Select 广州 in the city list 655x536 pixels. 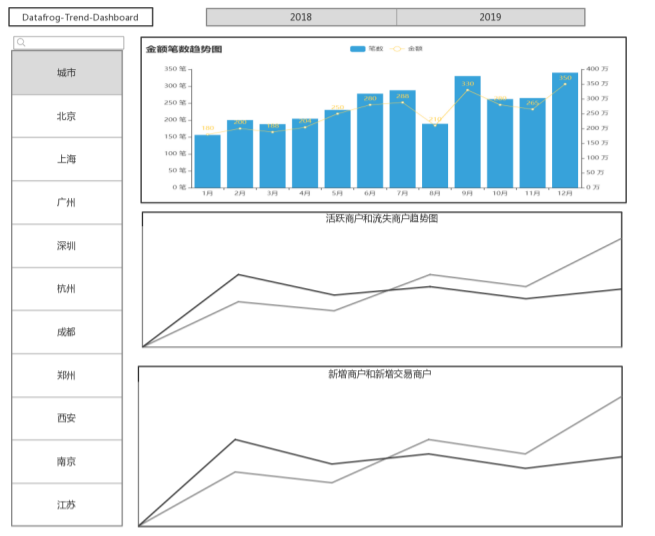coord(67,203)
